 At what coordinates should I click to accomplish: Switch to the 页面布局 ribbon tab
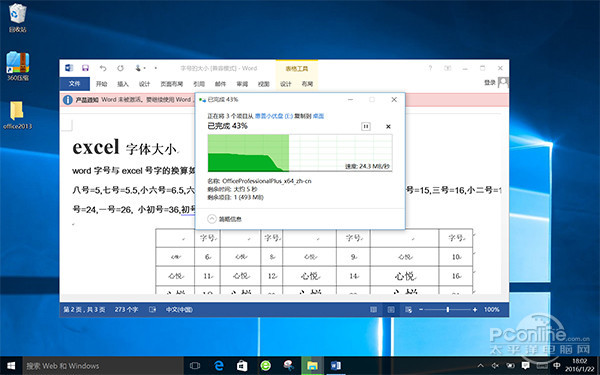pyautogui.click(x=171, y=84)
